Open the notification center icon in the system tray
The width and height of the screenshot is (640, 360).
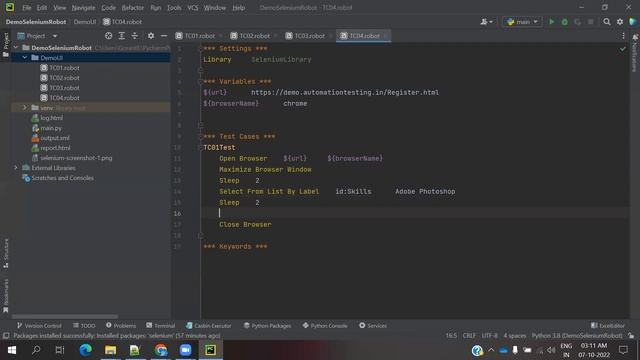click(623, 350)
